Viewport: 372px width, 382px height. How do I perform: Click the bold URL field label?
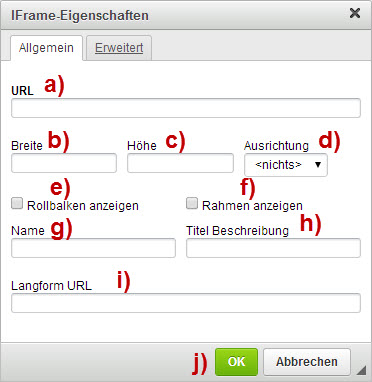point(22,91)
